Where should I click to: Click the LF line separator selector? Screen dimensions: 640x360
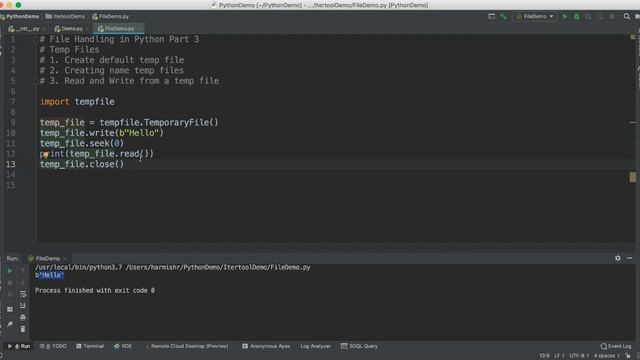(558, 356)
